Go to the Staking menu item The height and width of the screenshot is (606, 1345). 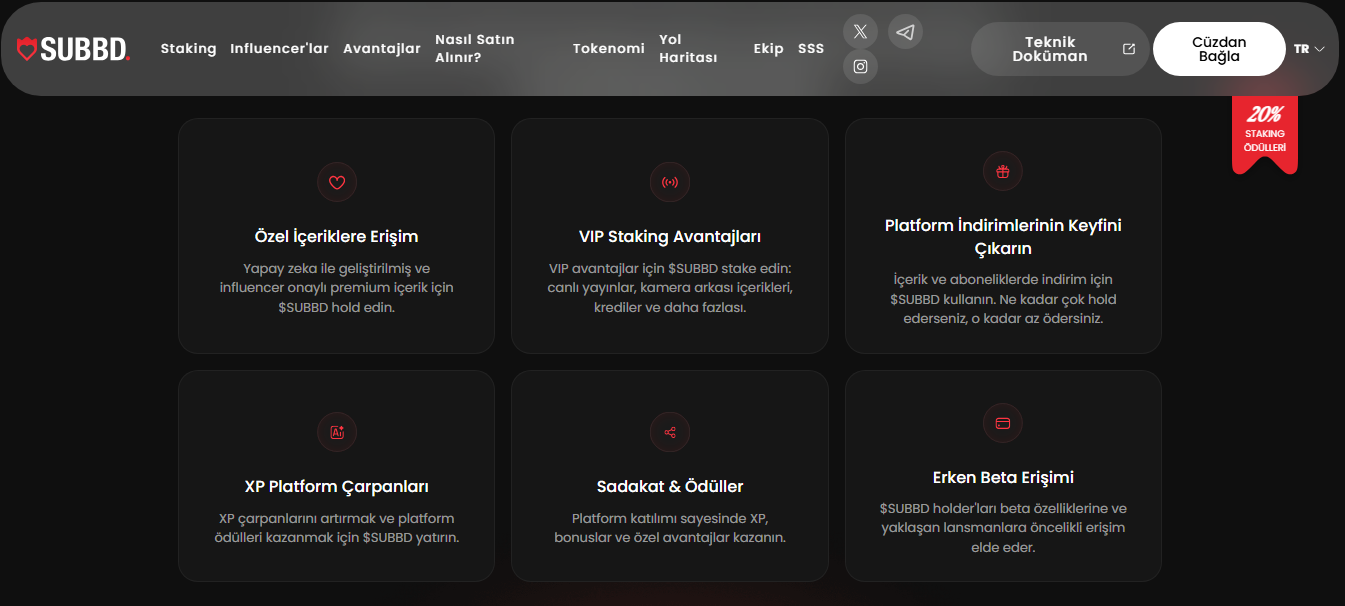pyautogui.click(x=188, y=48)
